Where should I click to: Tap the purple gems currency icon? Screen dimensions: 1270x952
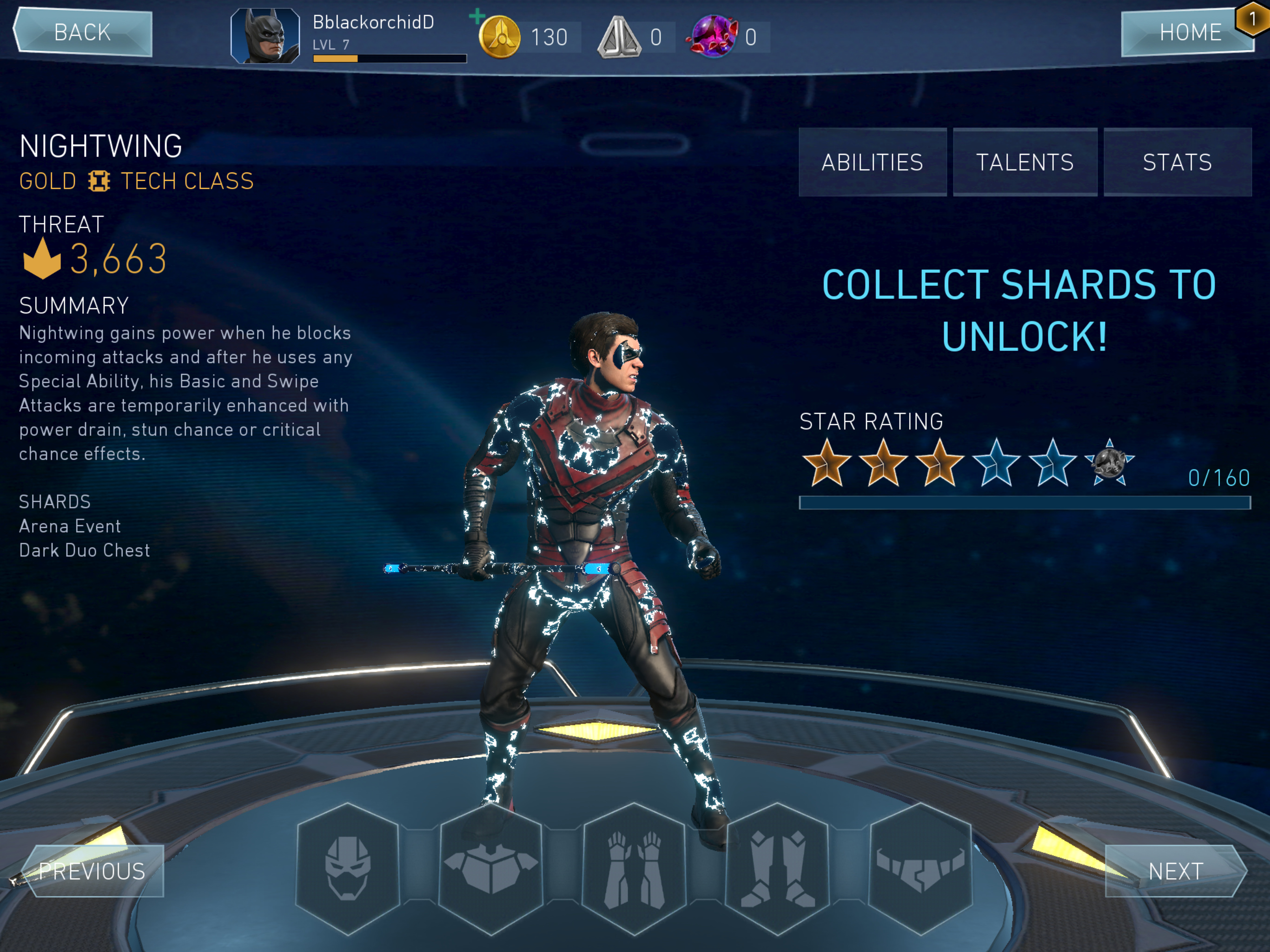713,37
